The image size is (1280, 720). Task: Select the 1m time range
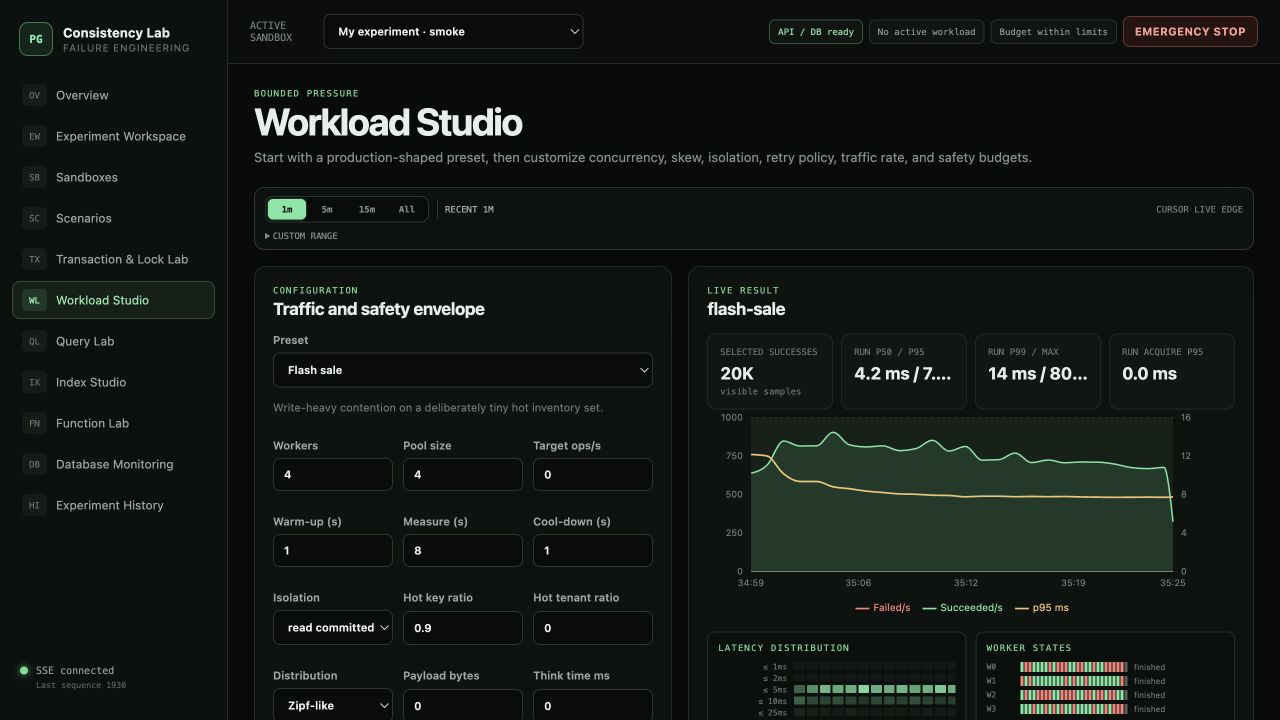tap(287, 209)
